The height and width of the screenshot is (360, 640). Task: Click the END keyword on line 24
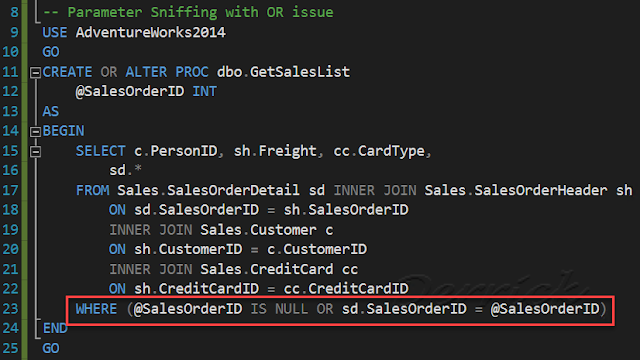(x=55, y=329)
